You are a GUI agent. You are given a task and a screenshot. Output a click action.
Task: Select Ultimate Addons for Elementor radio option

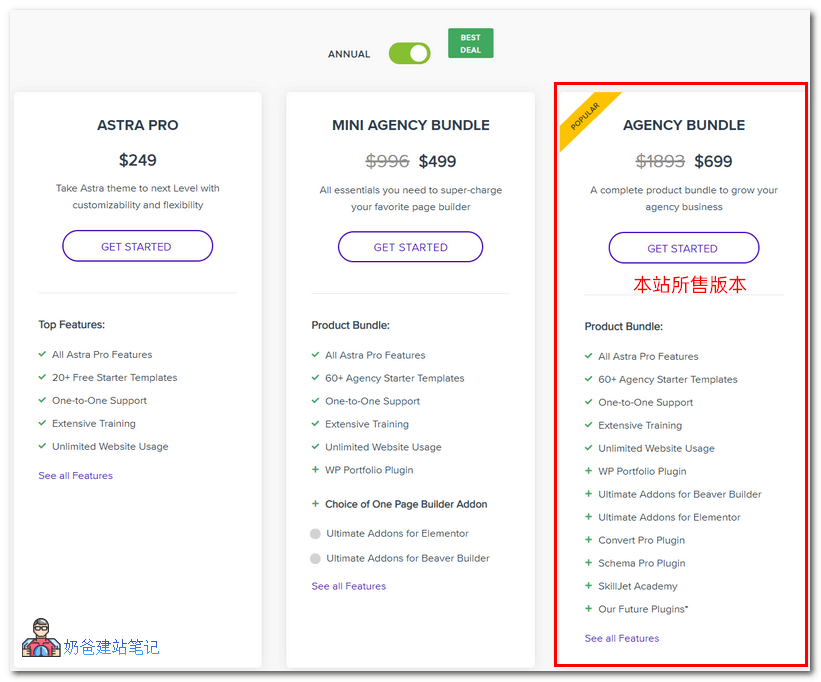[x=315, y=533]
